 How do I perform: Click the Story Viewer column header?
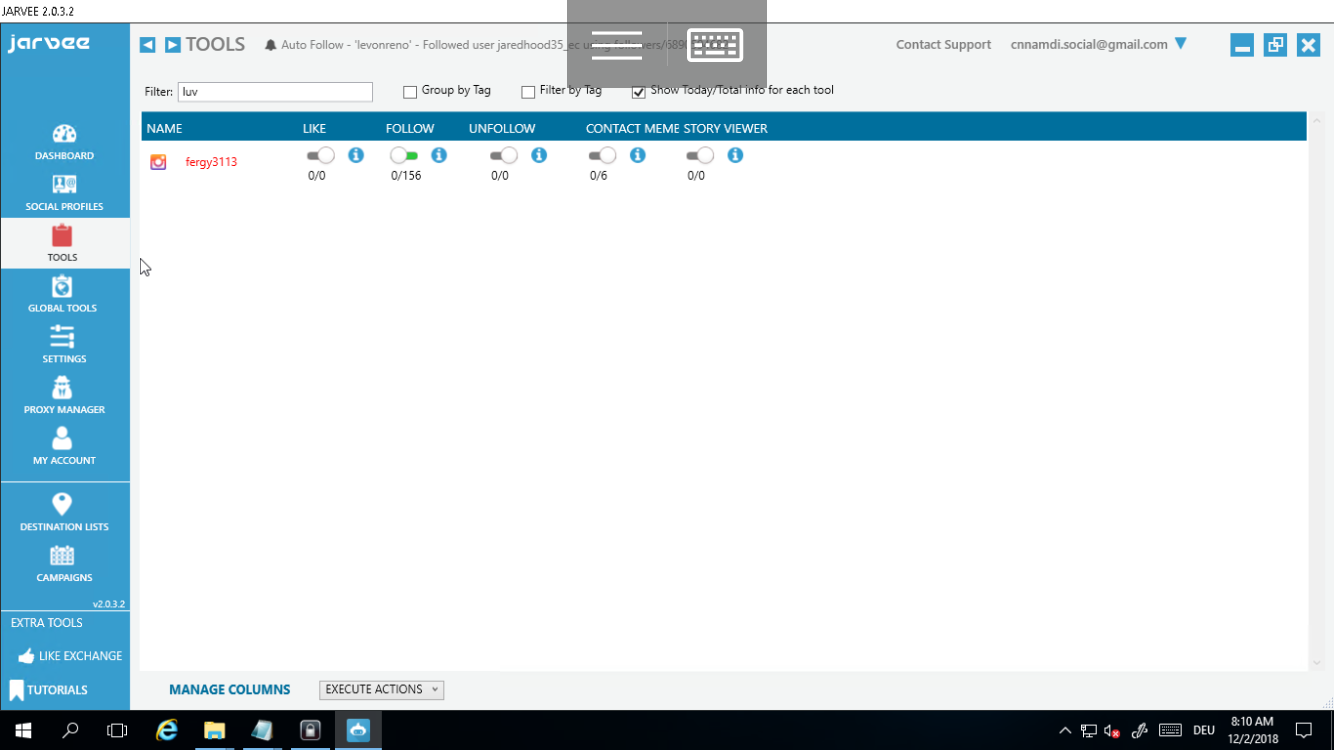tap(726, 128)
